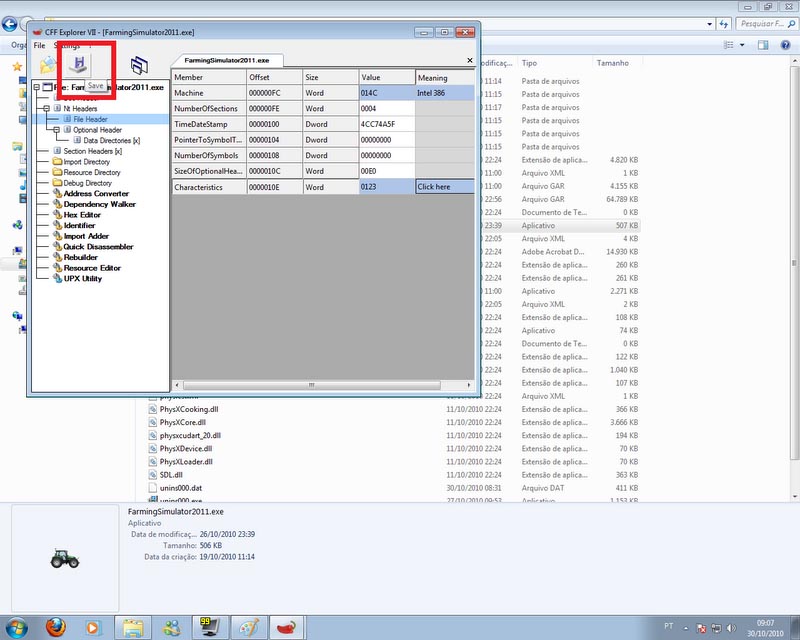800x640 pixels.
Task: Click the Machine value field 014C
Action: (386, 93)
